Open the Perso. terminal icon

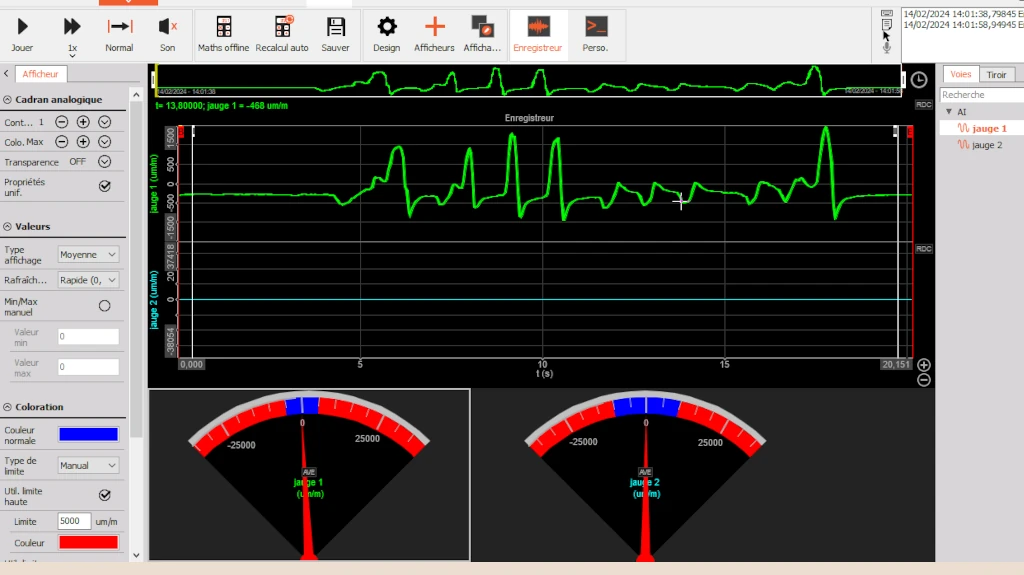[x=596, y=28]
